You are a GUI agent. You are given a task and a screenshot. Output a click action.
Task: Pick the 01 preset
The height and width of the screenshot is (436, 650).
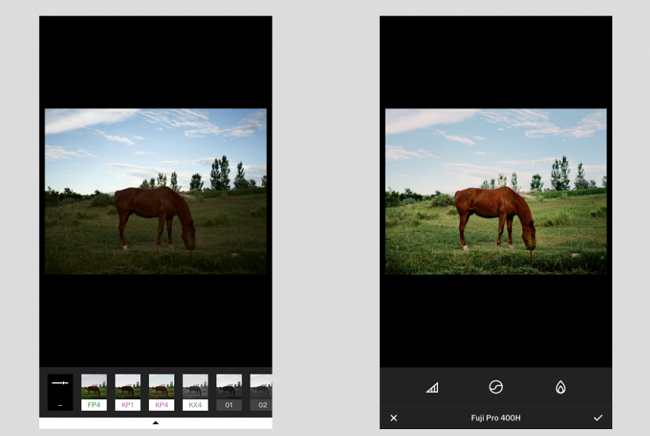tap(229, 392)
